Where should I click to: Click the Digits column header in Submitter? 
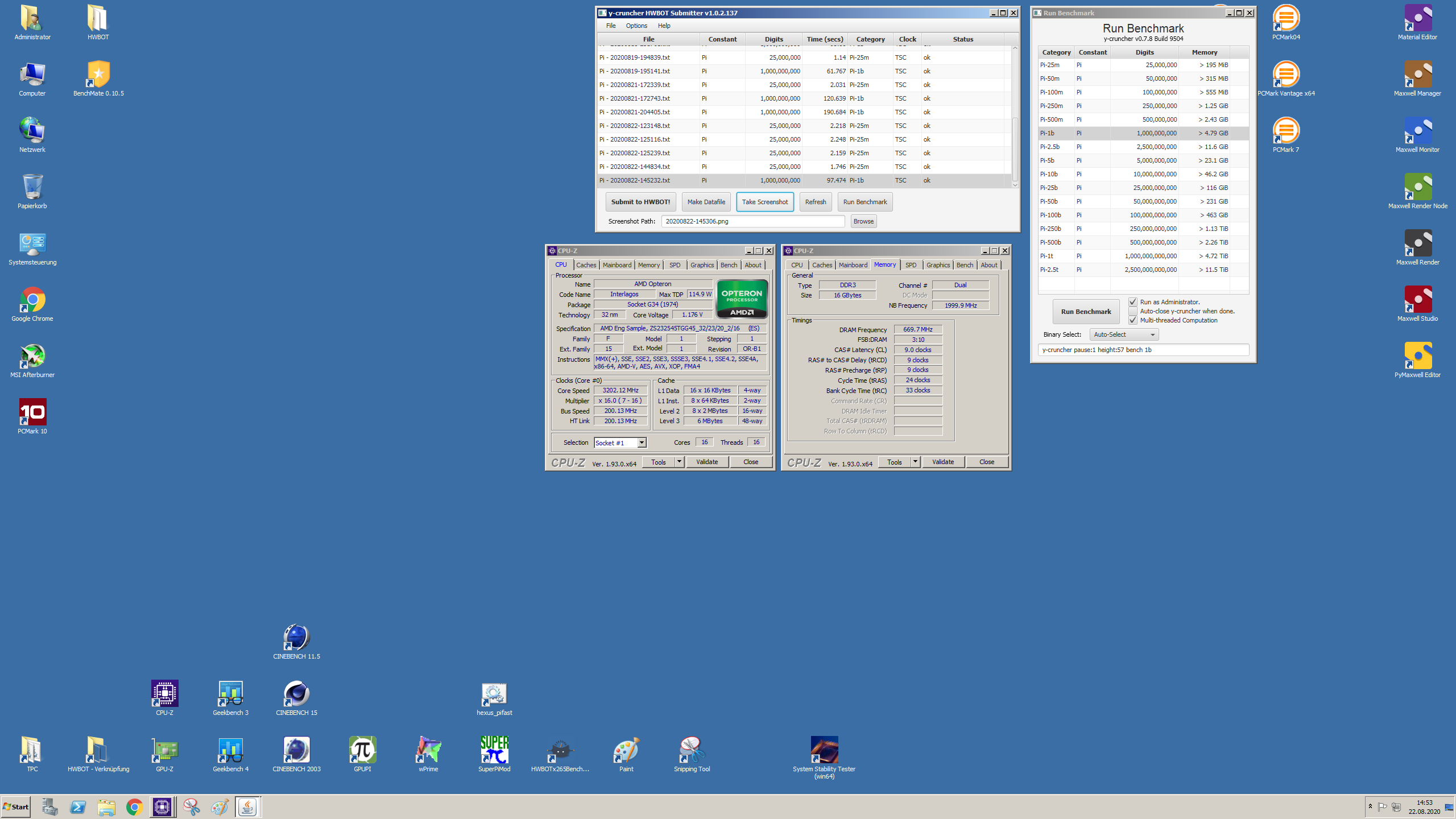pos(773,39)
